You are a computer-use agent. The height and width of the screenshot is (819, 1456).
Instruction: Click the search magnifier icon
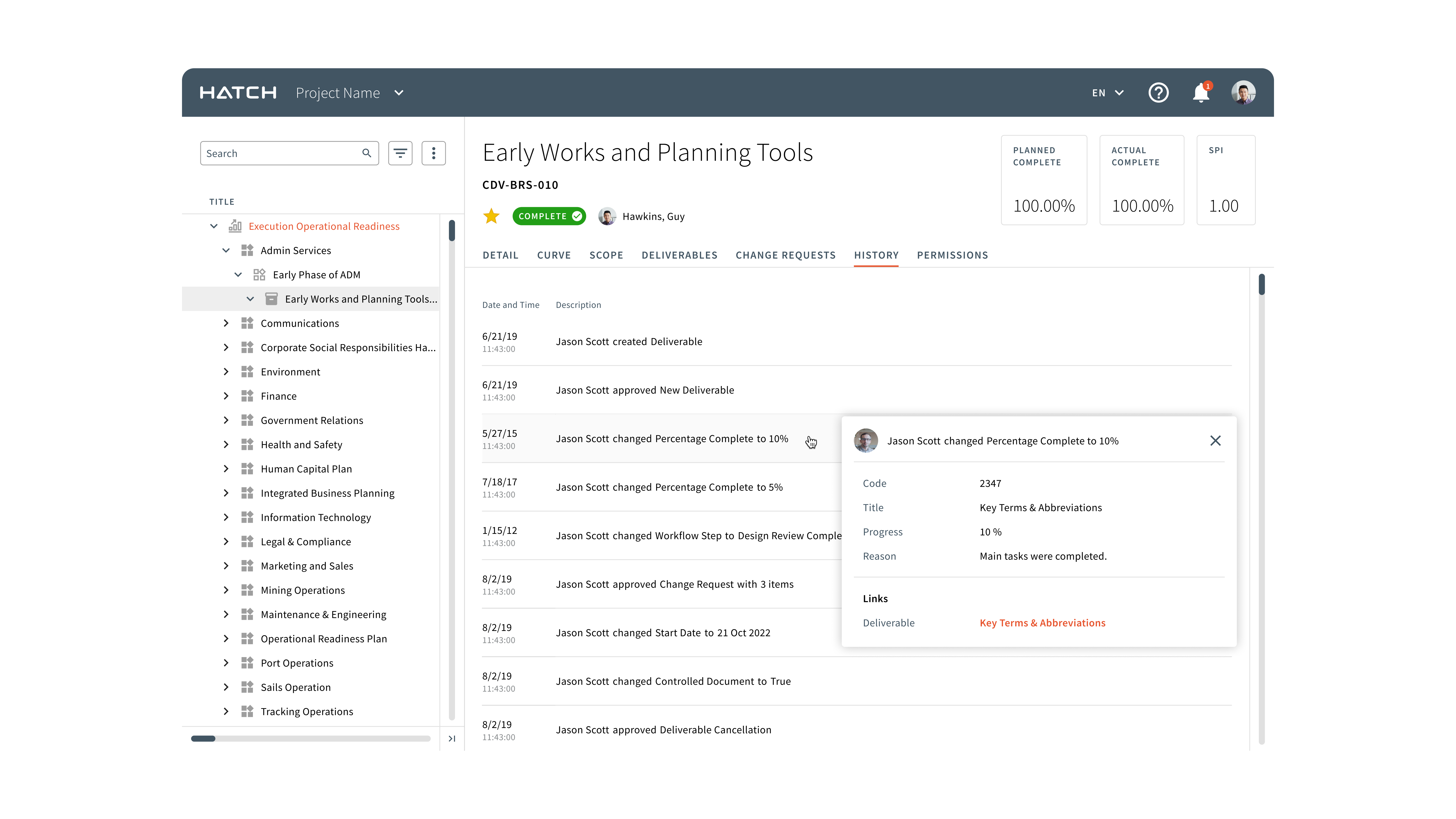click(x=367, y=153)
